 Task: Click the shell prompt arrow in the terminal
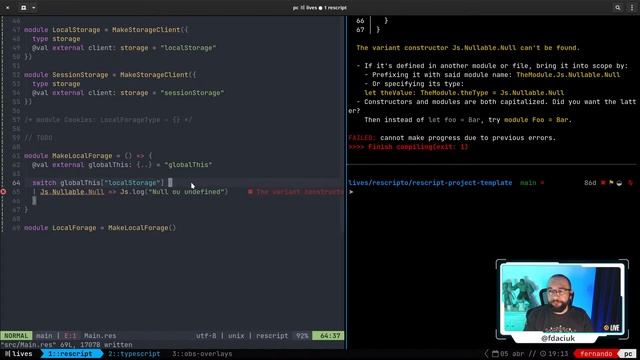pos(351,191)
